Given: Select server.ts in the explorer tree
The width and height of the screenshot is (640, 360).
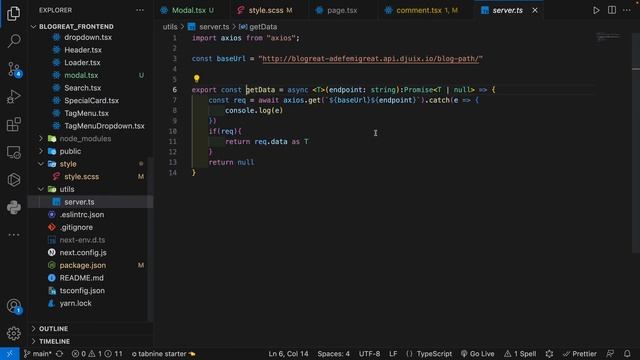Looking at the screenshot, I should coord(79,202).
